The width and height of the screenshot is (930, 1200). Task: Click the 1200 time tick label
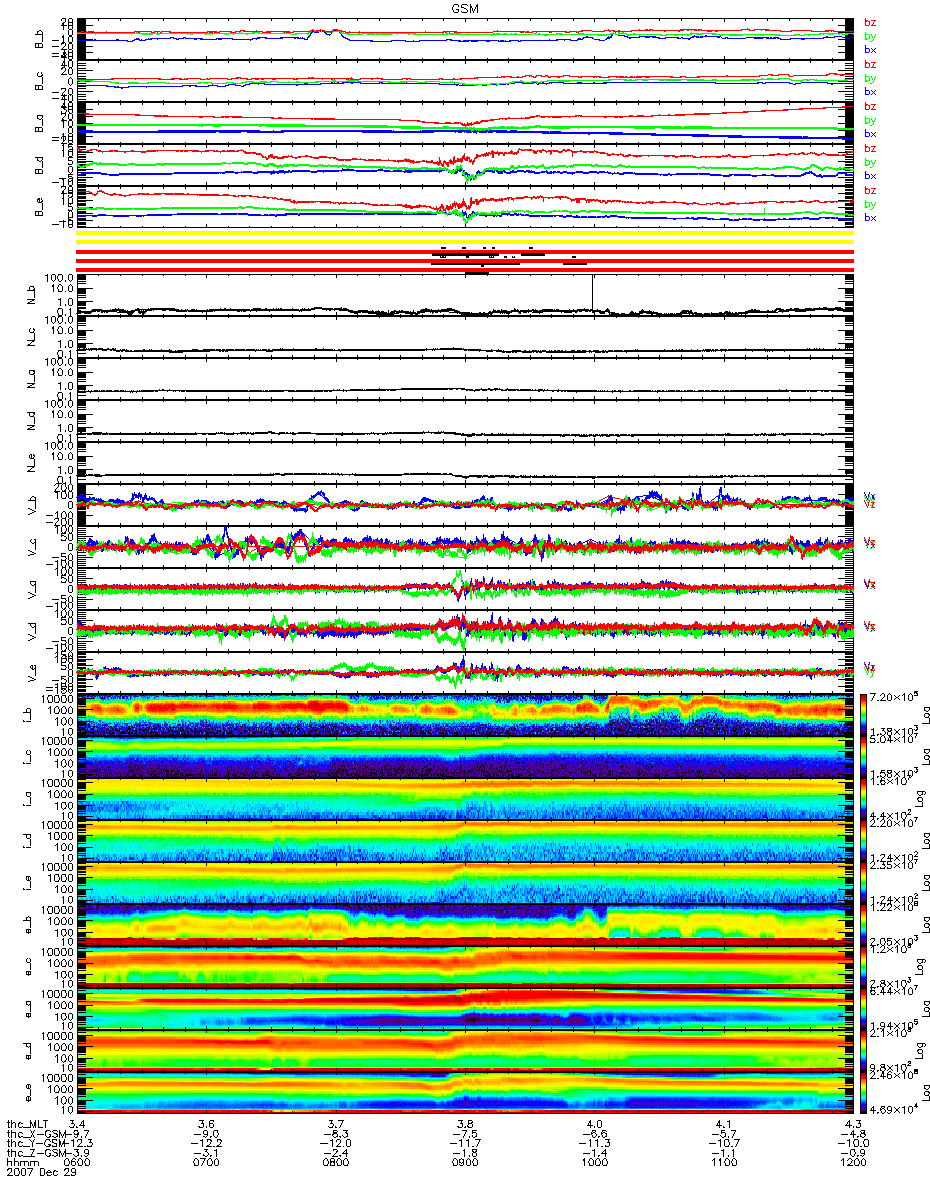pos(852,1163)
